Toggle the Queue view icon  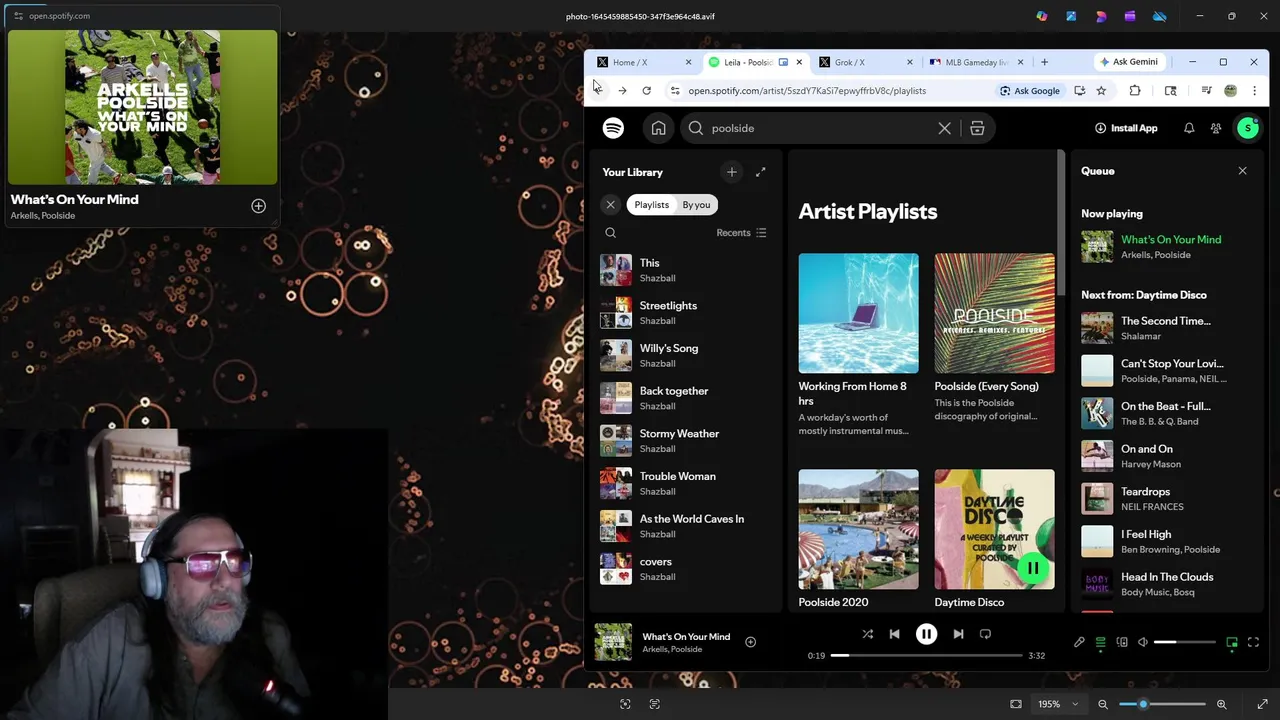click(1100, 642)
